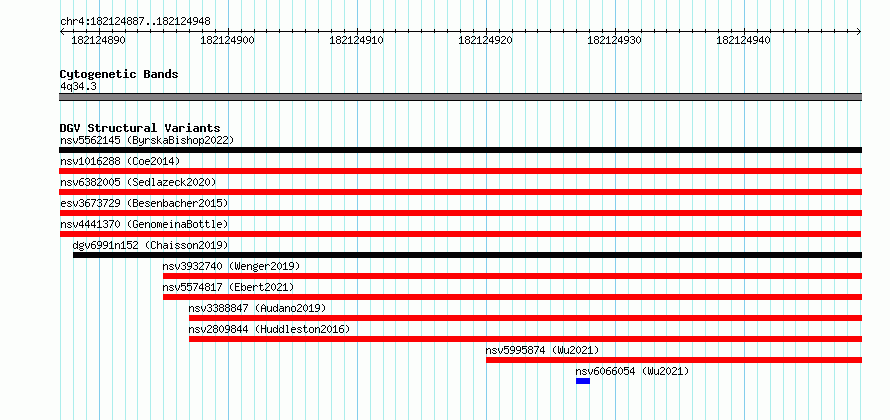Click the left arrowhead of the ruler
The width and height of the screenshot is (890, 420).
[x=62, y=32]
